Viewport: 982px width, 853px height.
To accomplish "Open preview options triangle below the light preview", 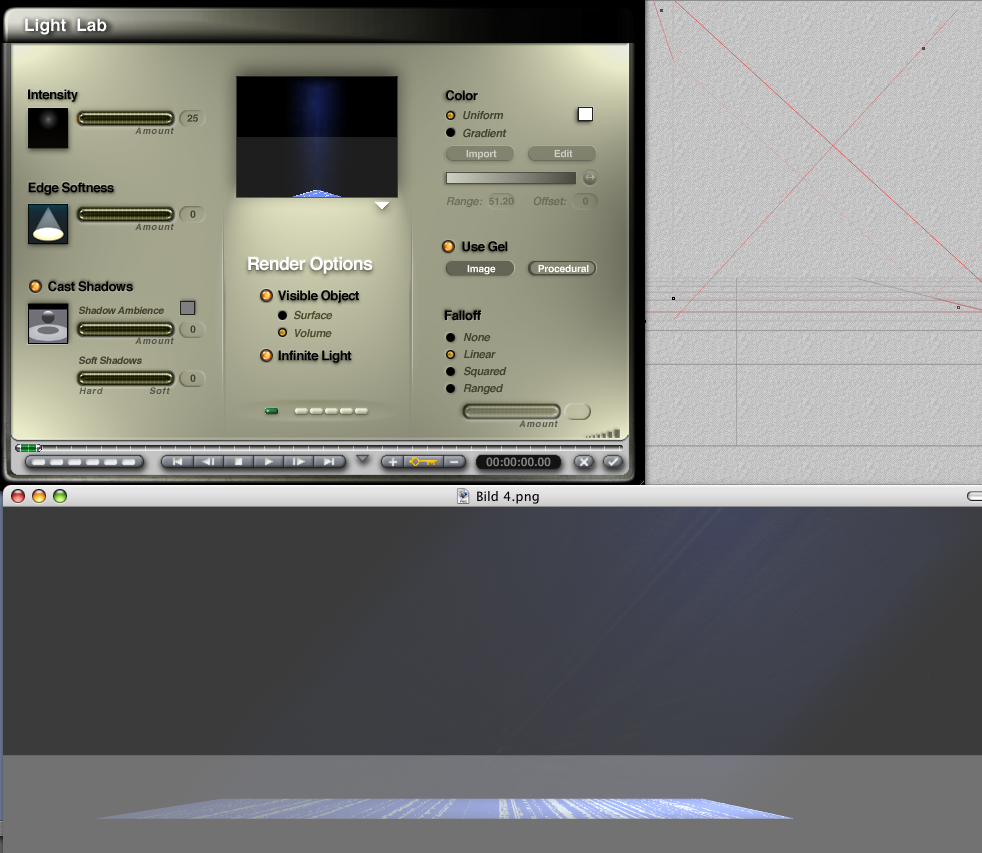I will point(382,205).
